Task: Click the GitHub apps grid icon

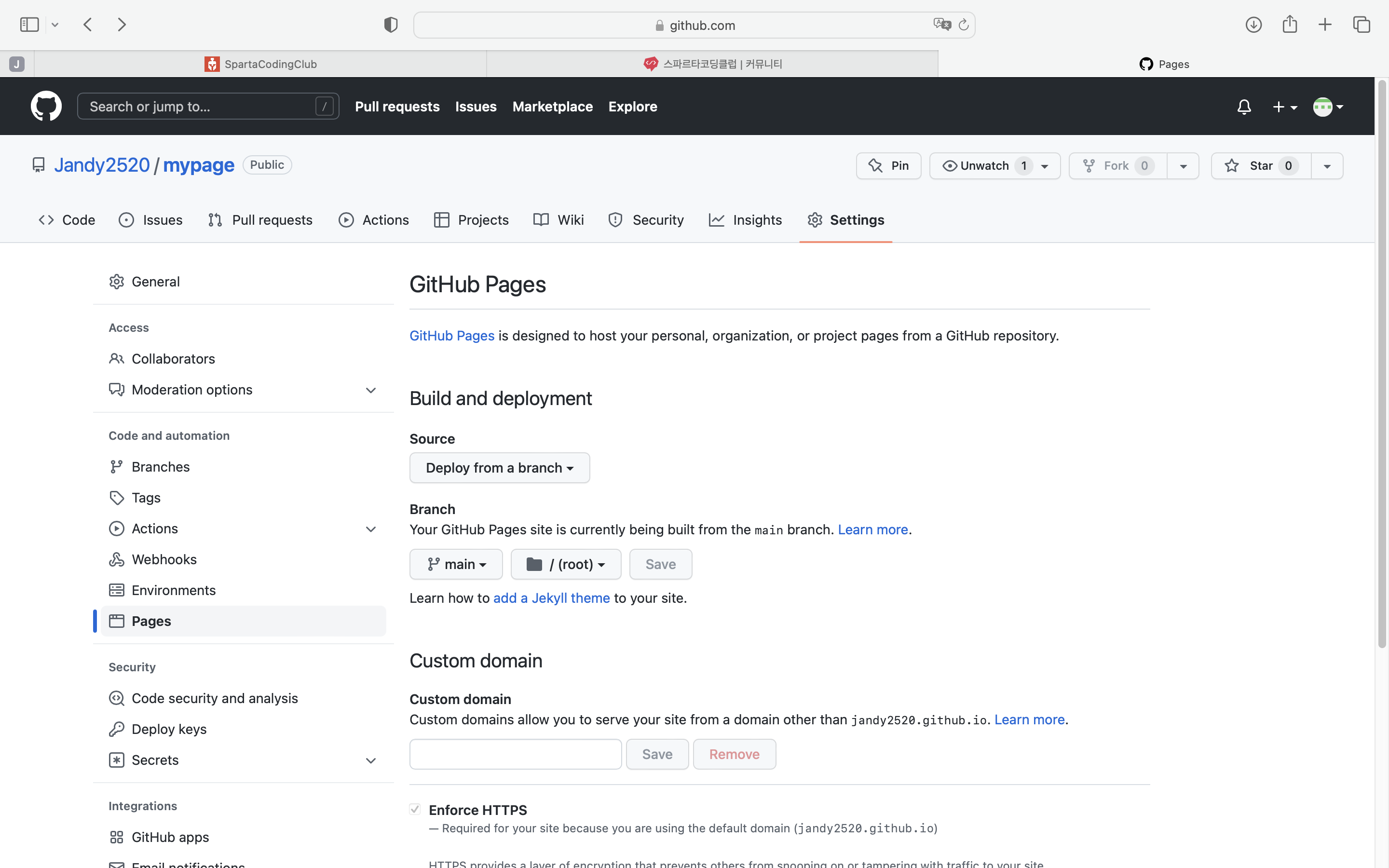Action: point(117,837)
